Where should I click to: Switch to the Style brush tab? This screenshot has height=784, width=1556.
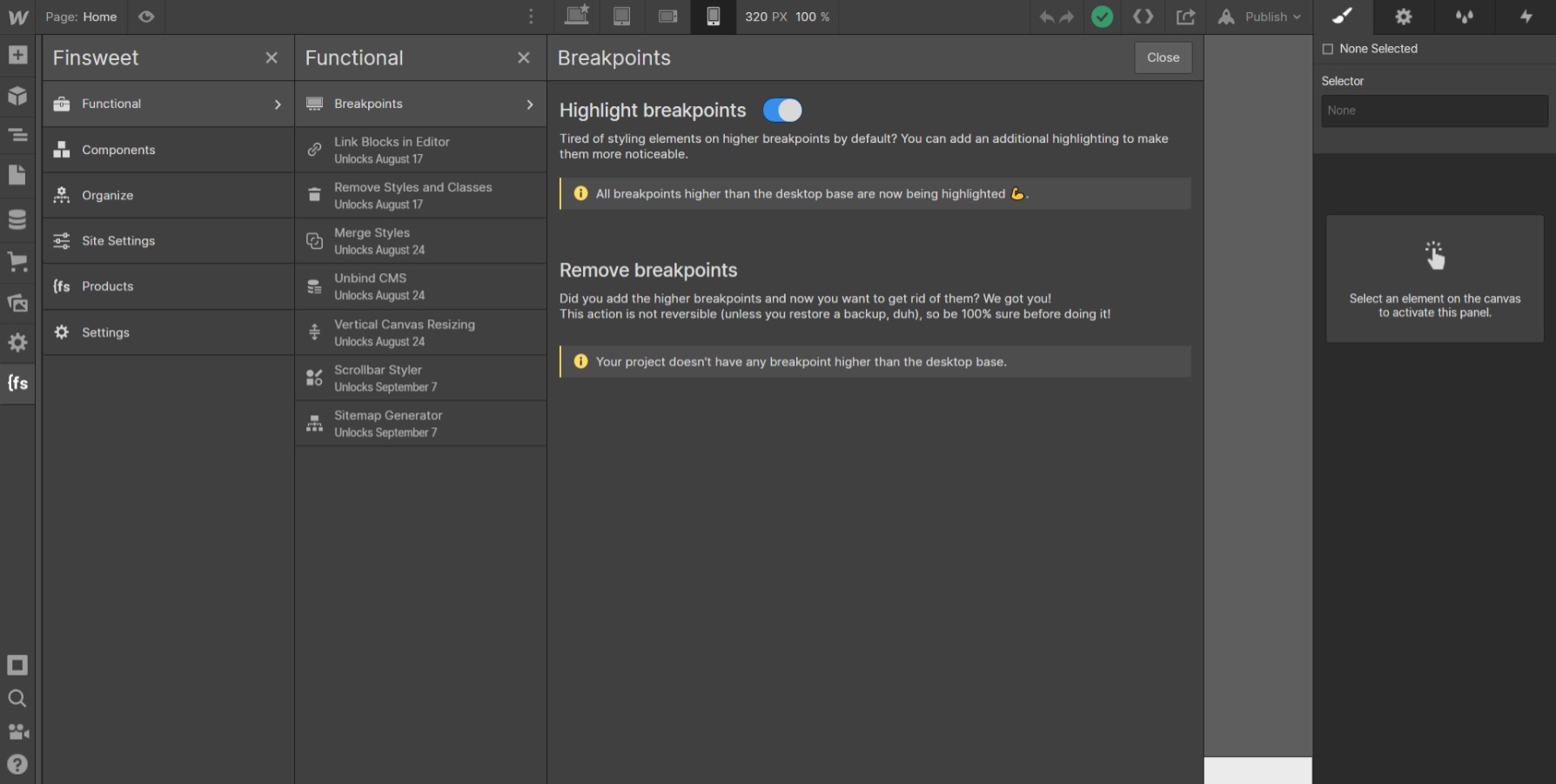(1343, 17)
